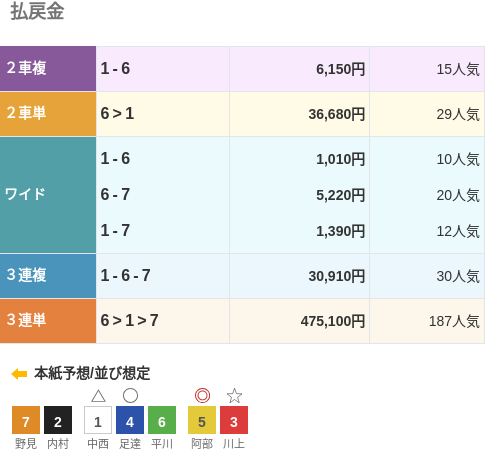This screenshot has width=485, height=468.
Task: Select the 2車複 row header
Action: click(48, 69)
